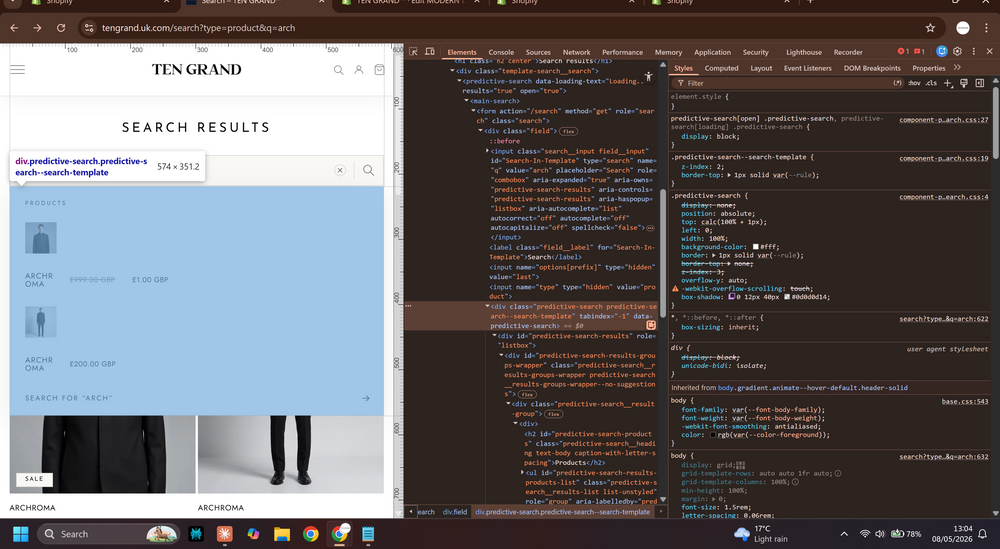
Task: Switch to the Layout tab
Action: tap(761, 68)
